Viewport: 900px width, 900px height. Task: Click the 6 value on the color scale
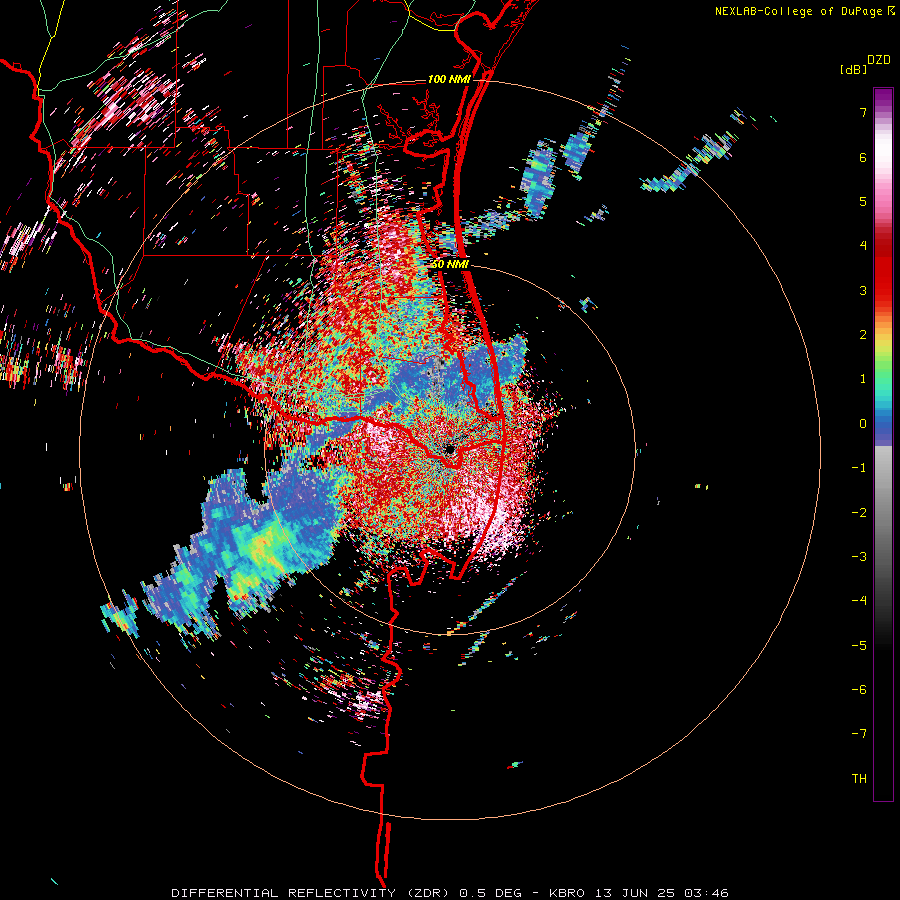point(863,157)
